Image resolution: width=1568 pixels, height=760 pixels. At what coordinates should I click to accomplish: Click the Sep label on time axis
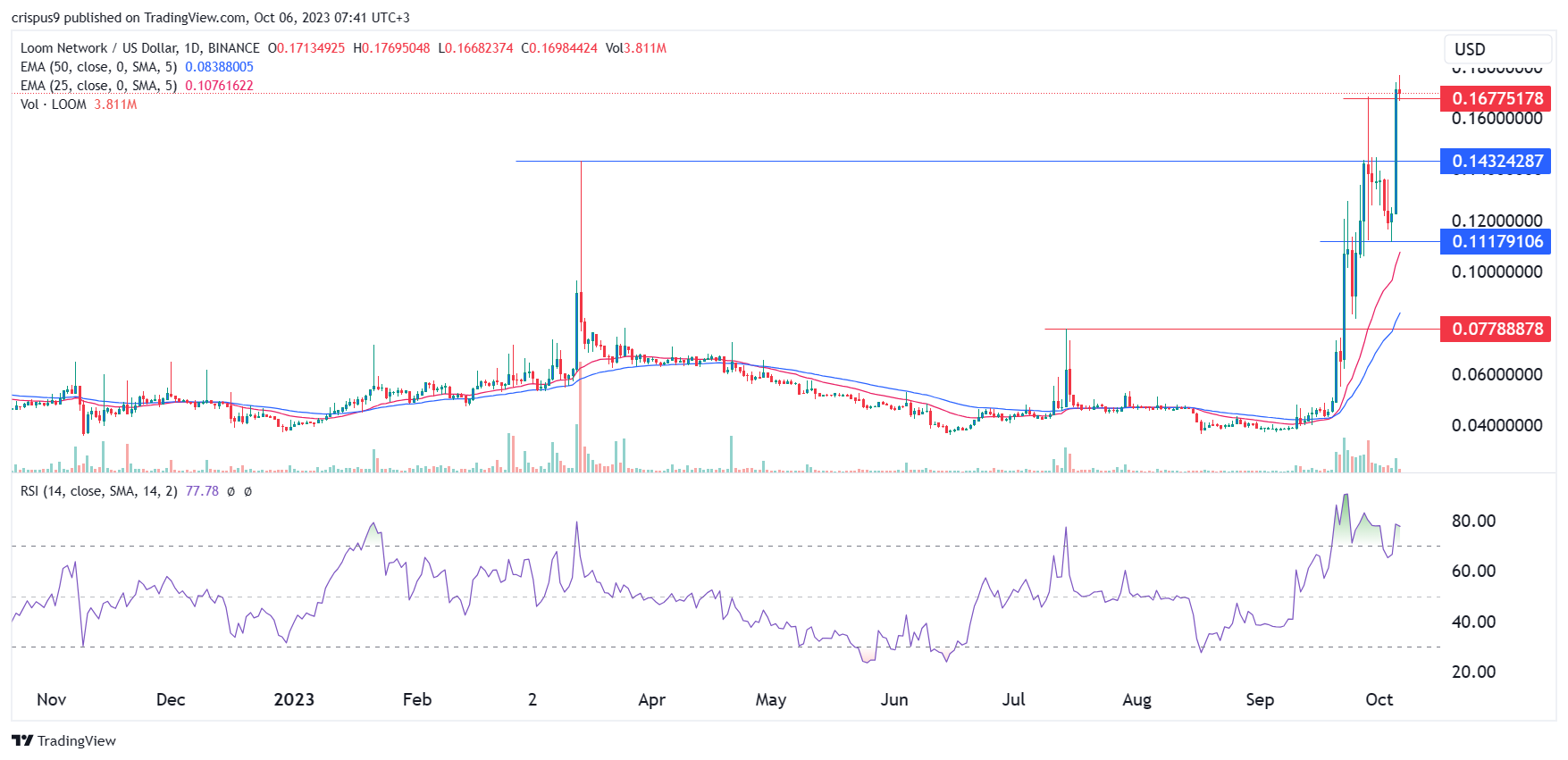point(1260,699)
